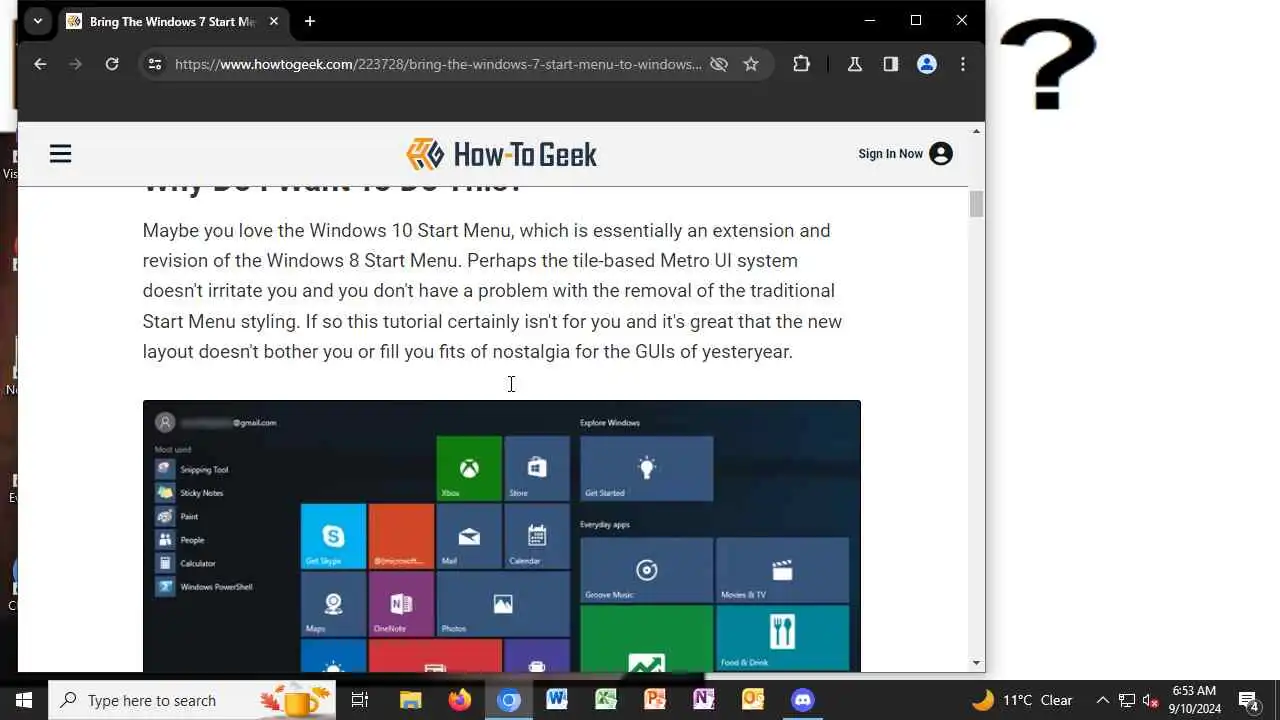
Task: Open the Windows Start button
Action: pyautogui.click(x=24, y=700)
